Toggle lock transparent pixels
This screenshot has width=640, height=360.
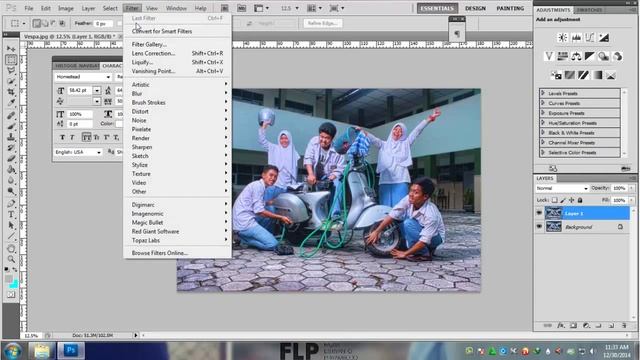(x=554, y=200)
